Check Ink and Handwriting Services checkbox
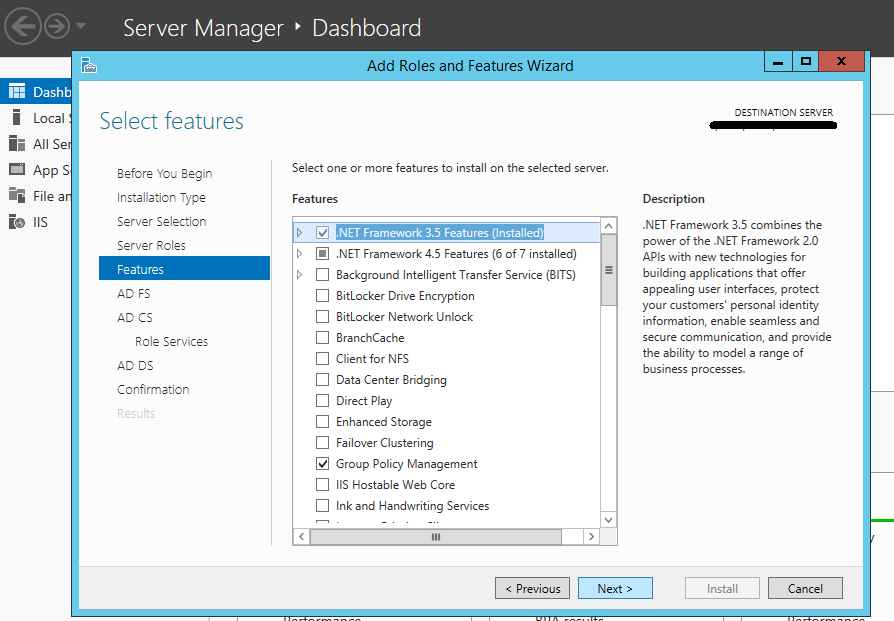 323,506
